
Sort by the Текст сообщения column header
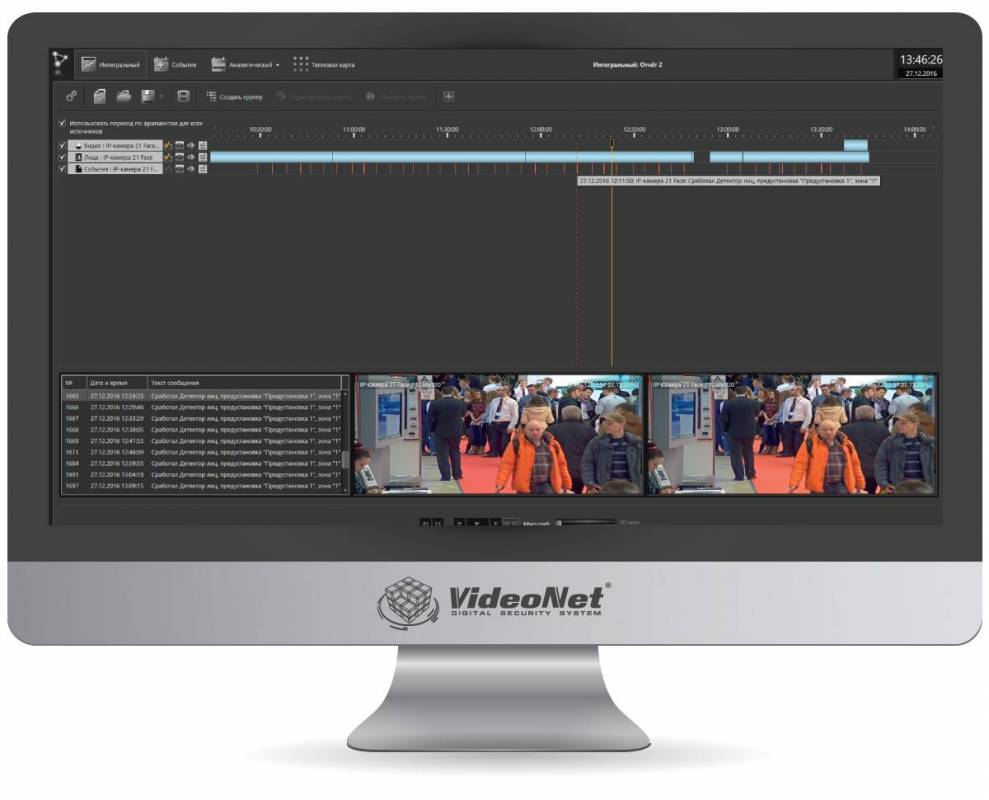click(245, 382)
